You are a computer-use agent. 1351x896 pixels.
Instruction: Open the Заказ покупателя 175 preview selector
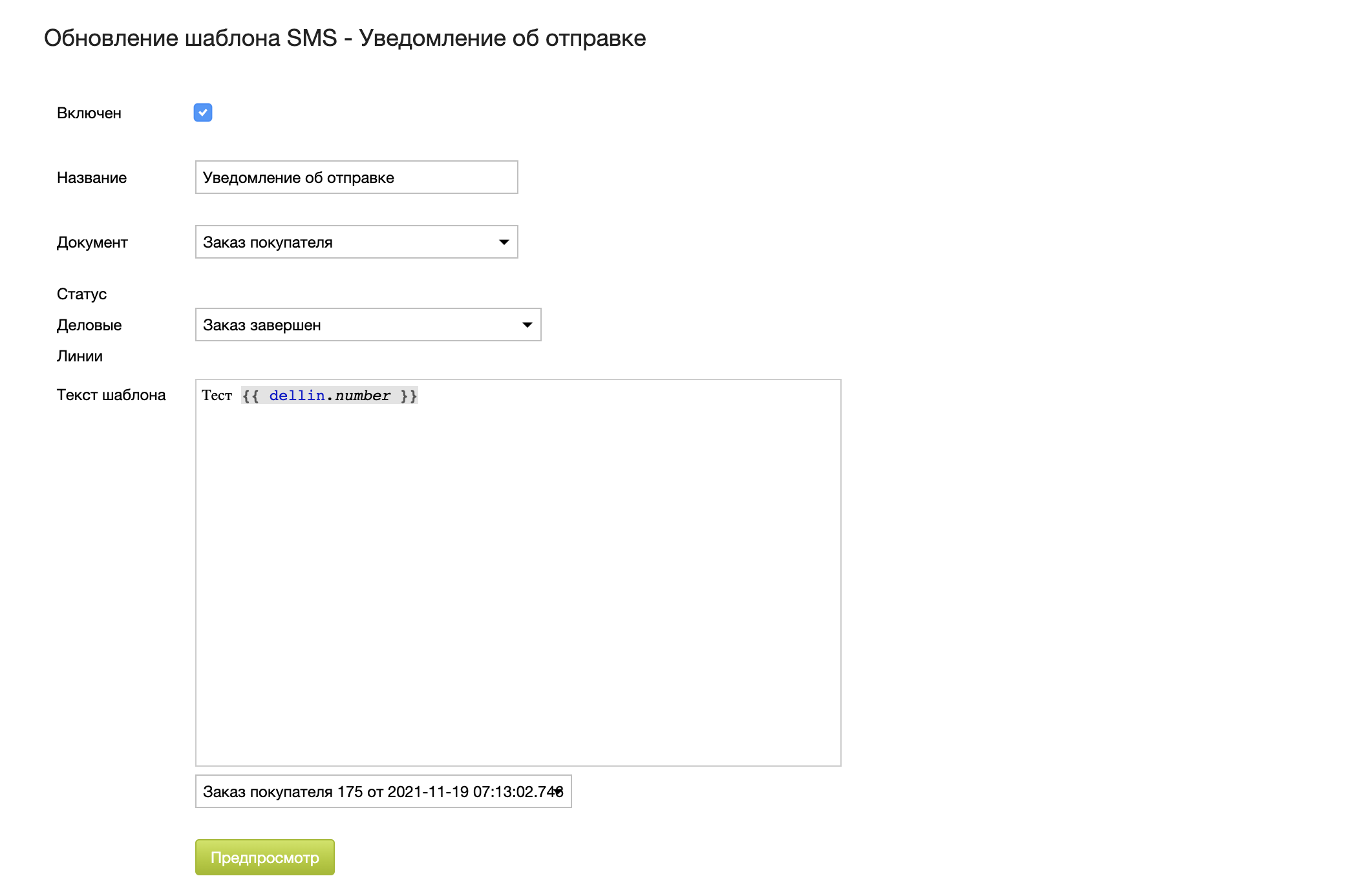click(383, 792)
